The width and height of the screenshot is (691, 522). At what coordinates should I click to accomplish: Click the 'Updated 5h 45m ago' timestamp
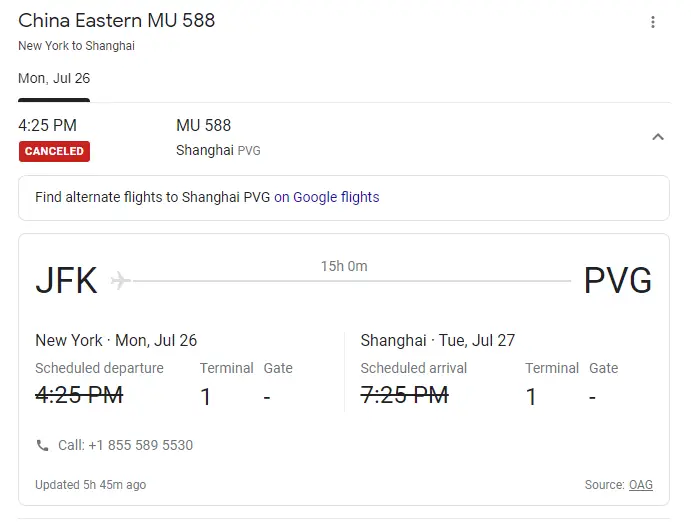90,485
